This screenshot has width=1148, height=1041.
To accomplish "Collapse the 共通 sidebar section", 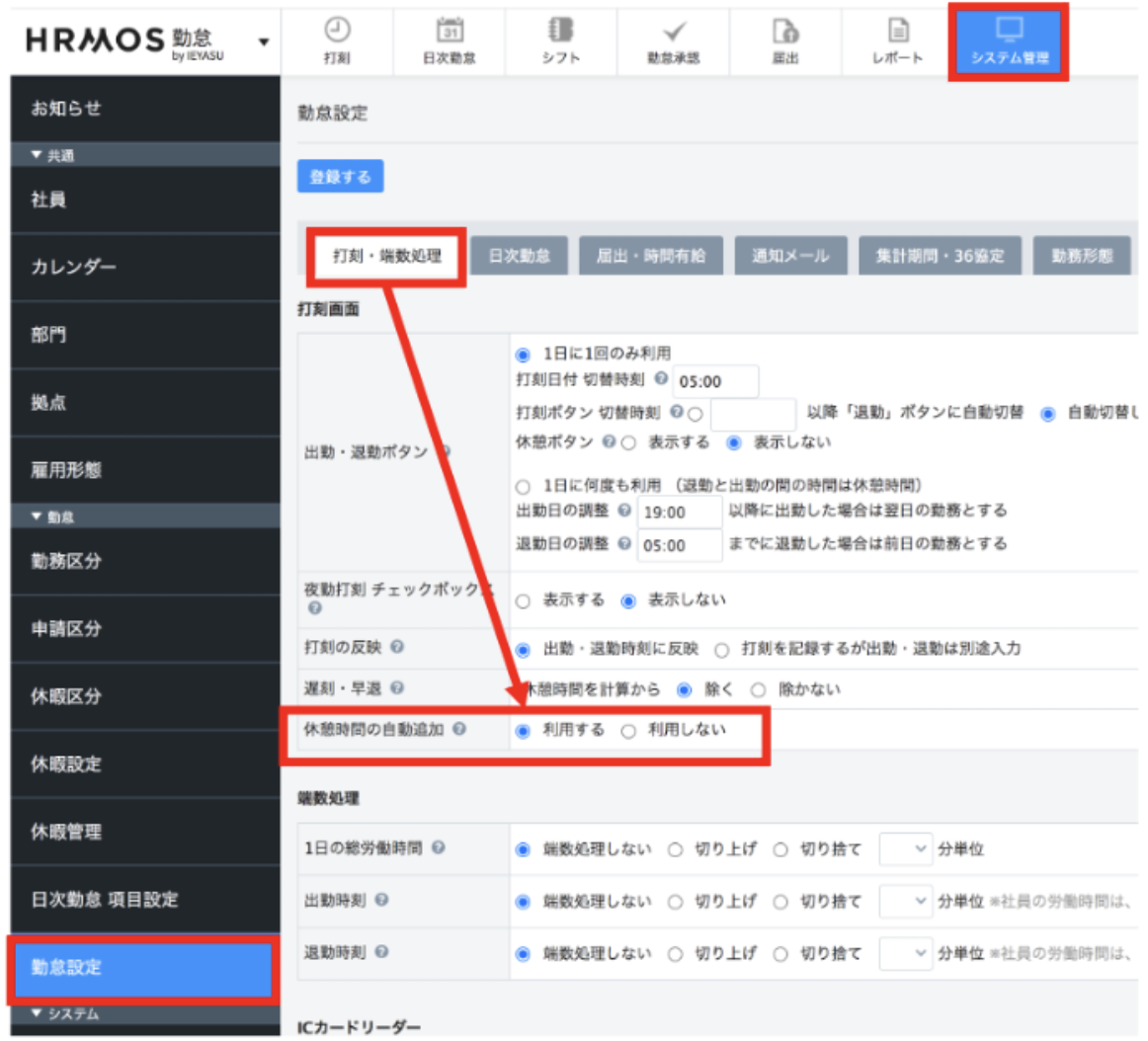I will click(x=38, y=156).
